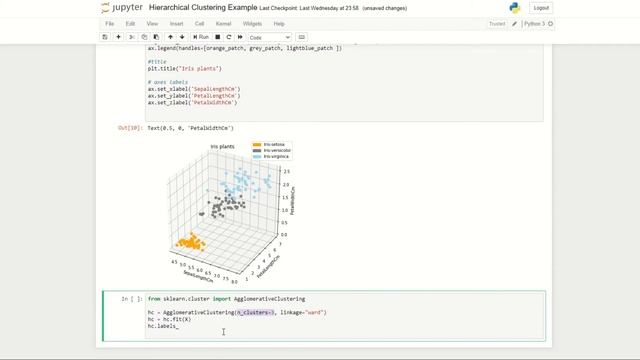This screenshot has height=360, width=640.
Task: Click the Iris-versicolor grey legend swatch
Action: click(x=257, y=150)
